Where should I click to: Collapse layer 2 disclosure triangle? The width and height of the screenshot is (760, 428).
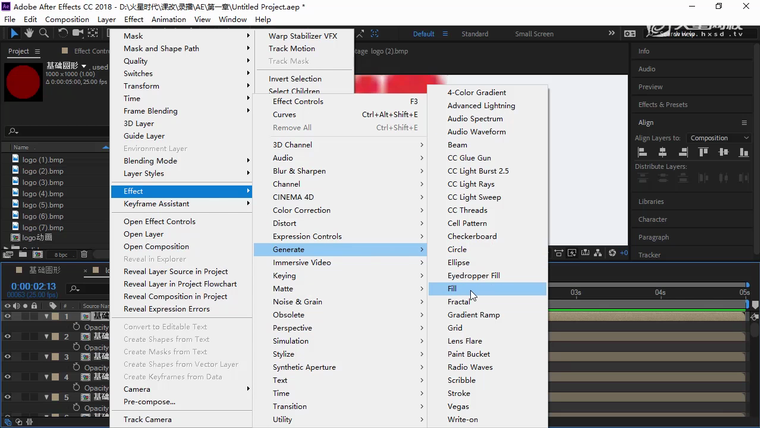coord(46,337)
